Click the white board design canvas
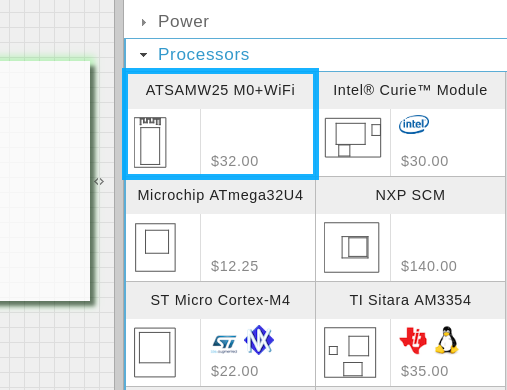The height and width of the screenshot is (390, 507). [45, 181]
